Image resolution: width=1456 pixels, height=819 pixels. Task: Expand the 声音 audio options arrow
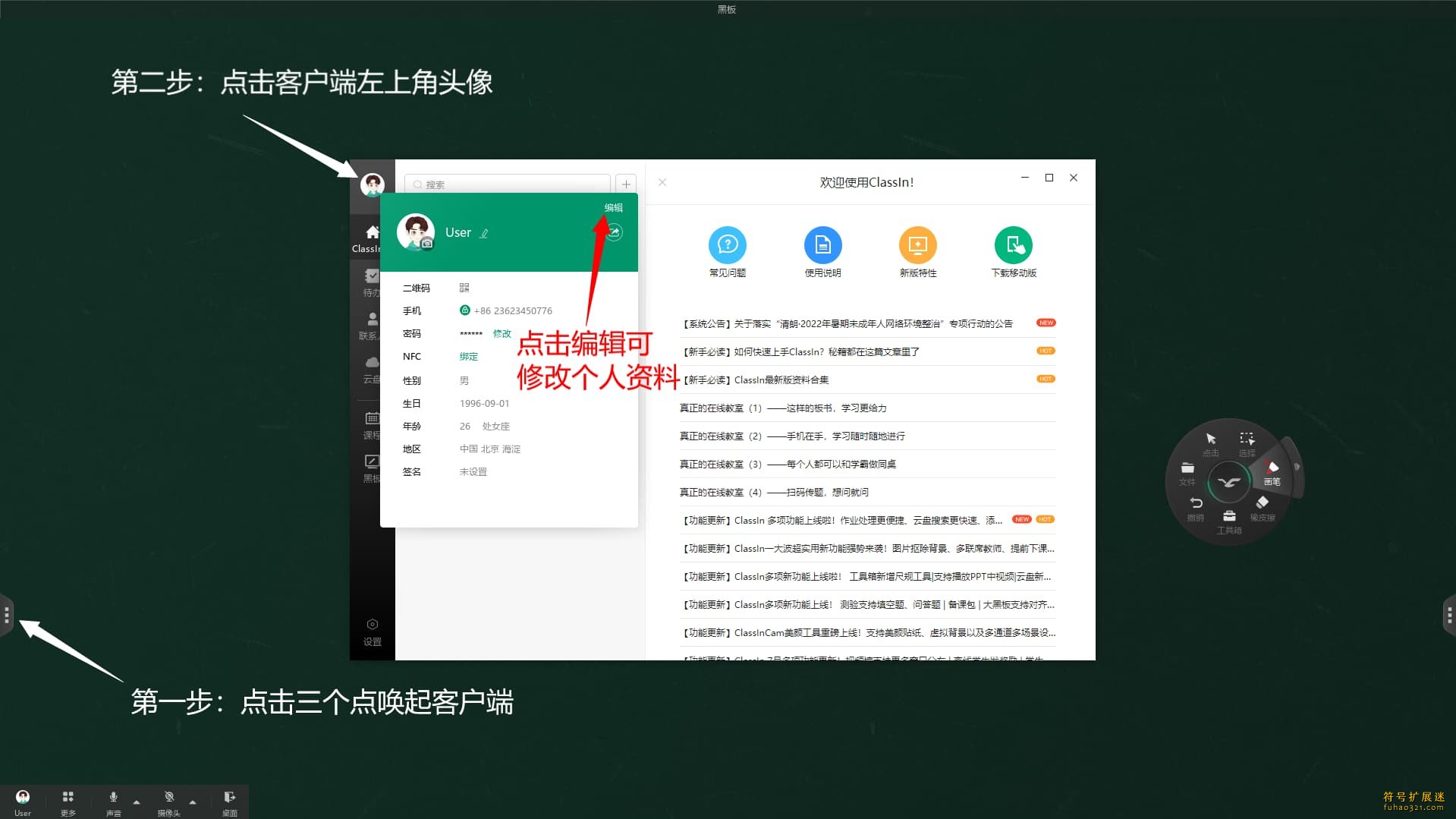(137, 802)
